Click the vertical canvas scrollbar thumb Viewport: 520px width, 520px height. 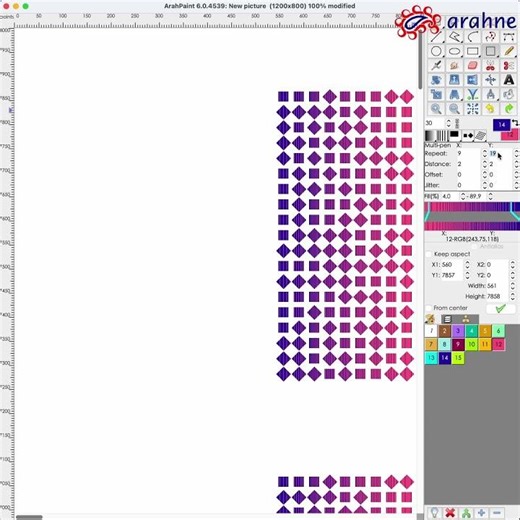point(420,59)
